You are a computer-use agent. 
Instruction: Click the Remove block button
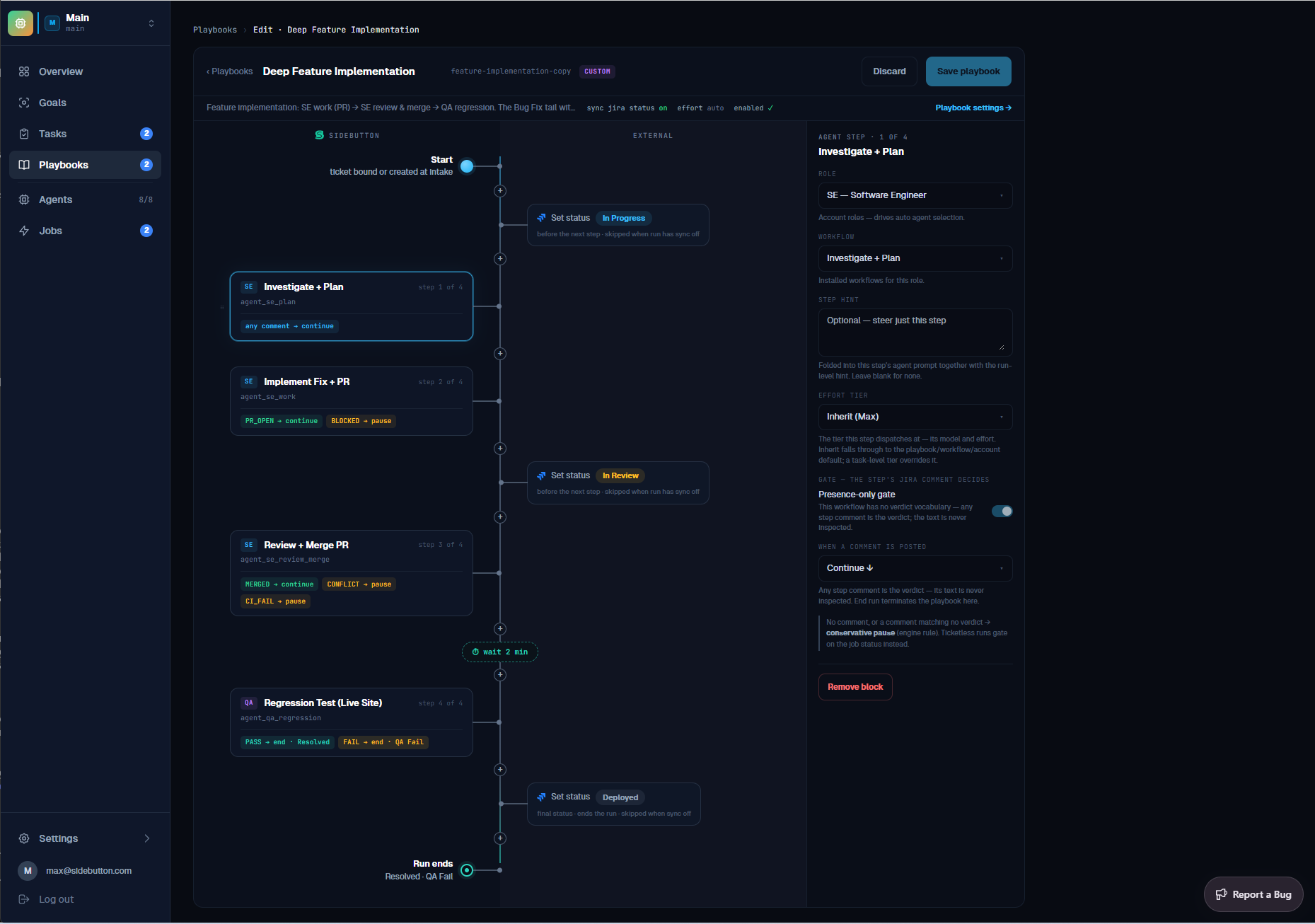pos(855,687)
